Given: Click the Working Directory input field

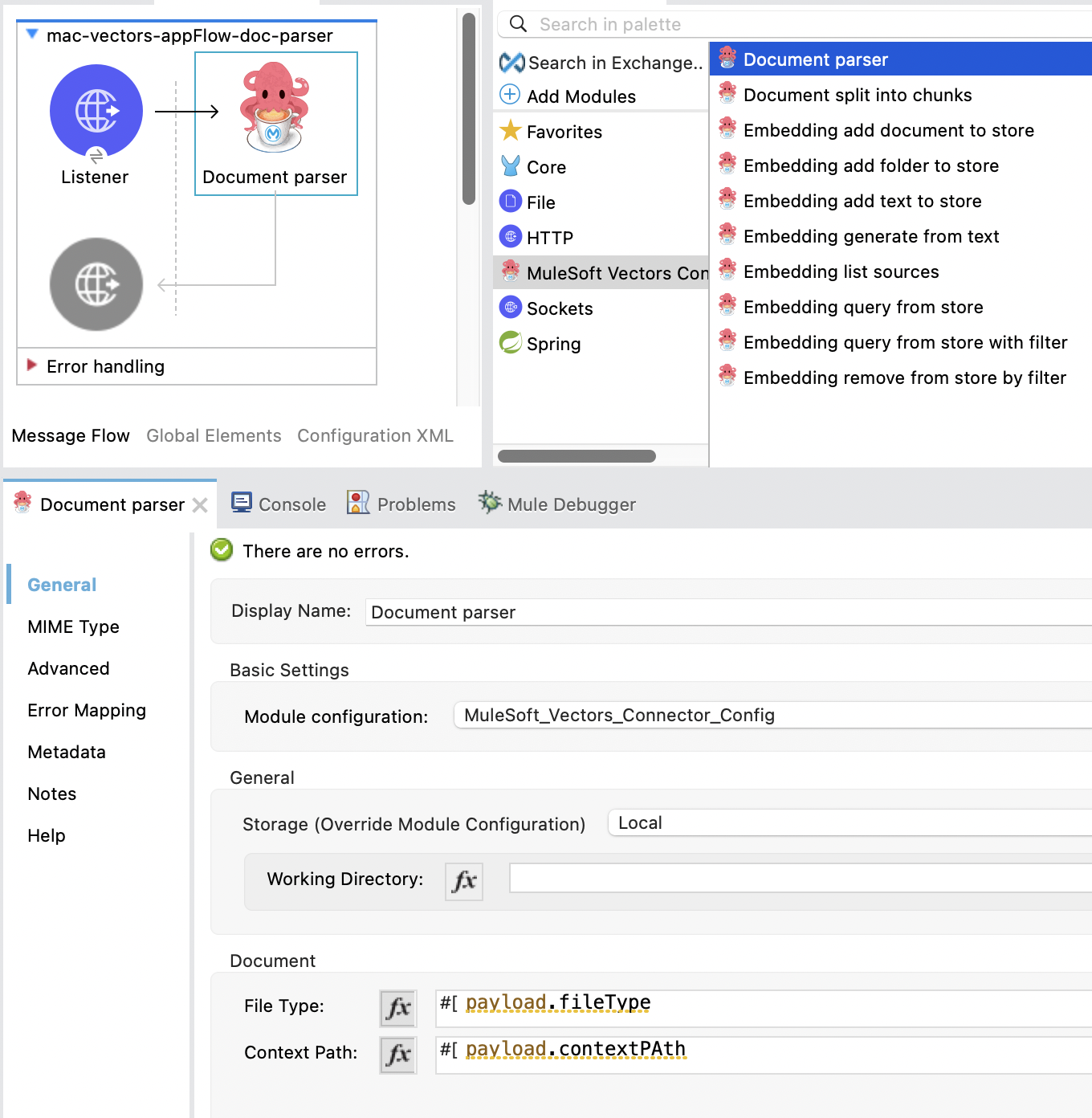Looking at the screenshot, I should pos(801,878).
